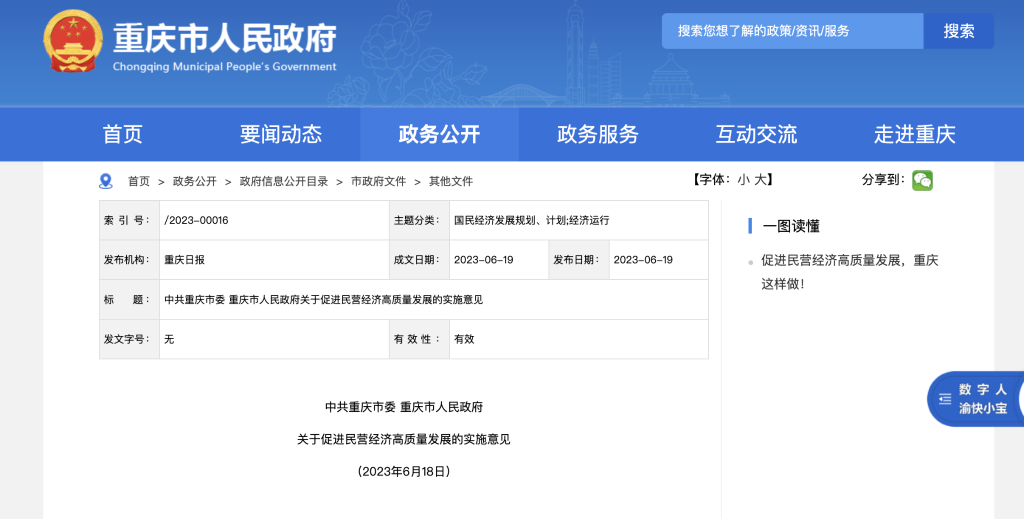The width and height of the screenshot is (1024, 519).
Task: Go to the 要闻动态 tab
Action: pyautogui.click(x=281, y=134)
